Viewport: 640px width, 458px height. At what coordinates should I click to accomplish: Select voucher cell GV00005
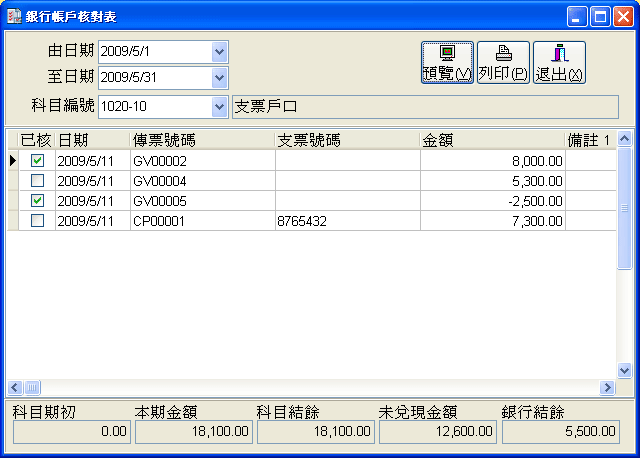pos(202,201)
